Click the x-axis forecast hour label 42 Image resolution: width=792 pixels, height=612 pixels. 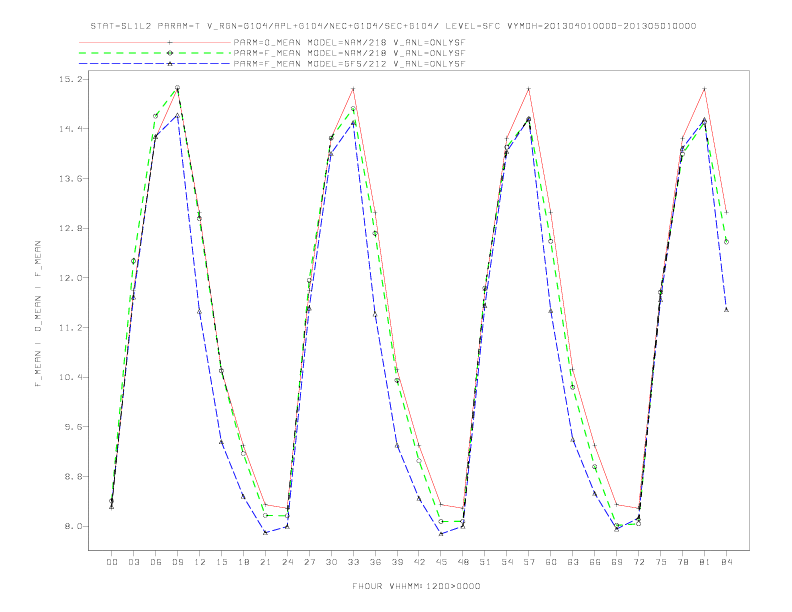[x=419, y=562]
